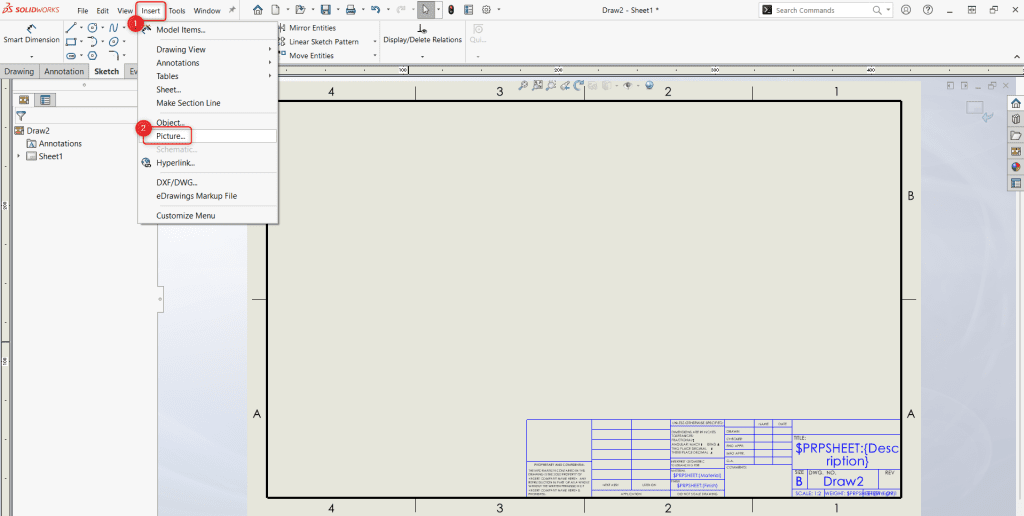The width and height of the screenshot is (1024, 516).
Task: Click Mirror Entities button
Action: pyautogui.click(x=312, y=28)
